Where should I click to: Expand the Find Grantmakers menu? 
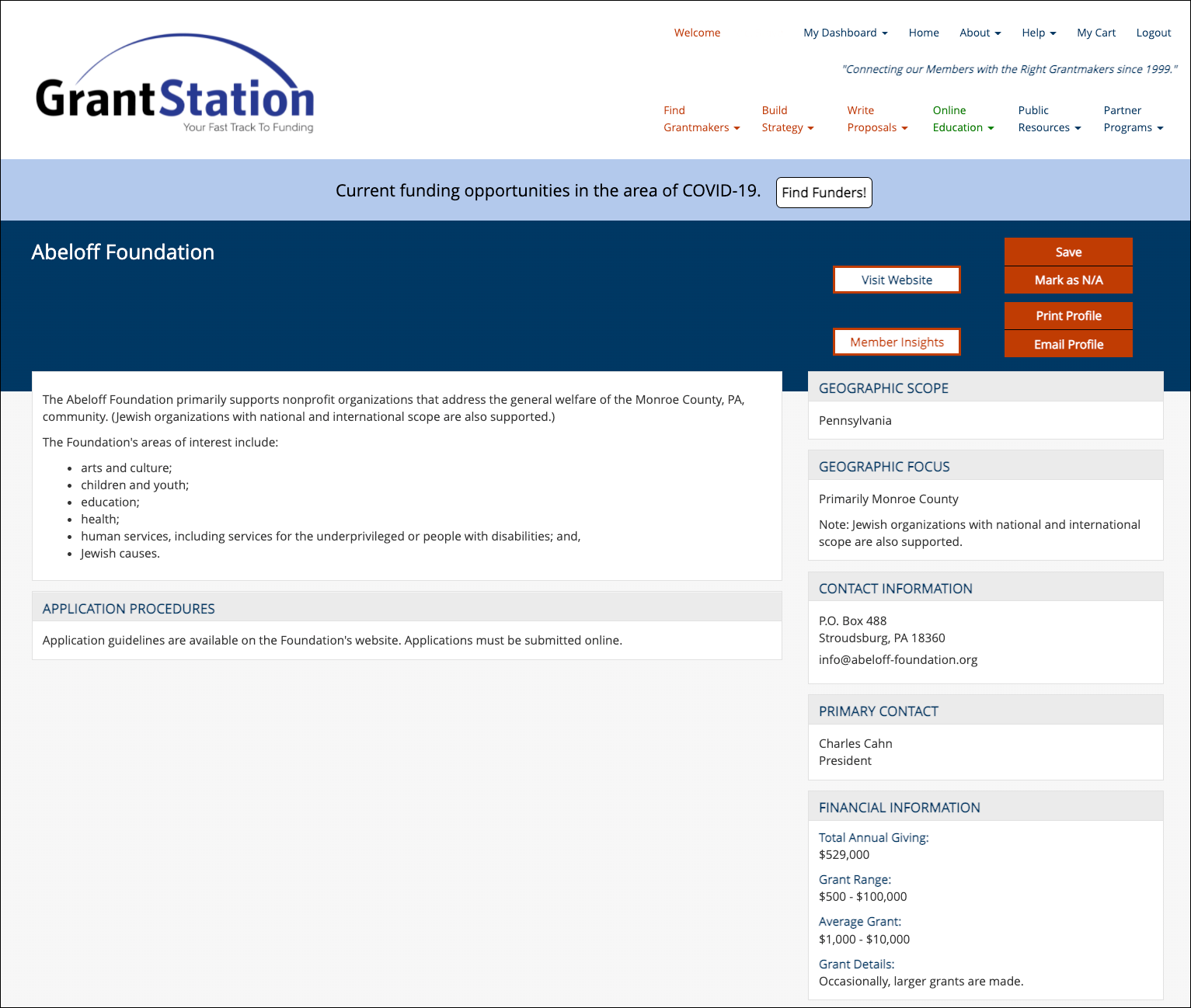click(698, 119)
